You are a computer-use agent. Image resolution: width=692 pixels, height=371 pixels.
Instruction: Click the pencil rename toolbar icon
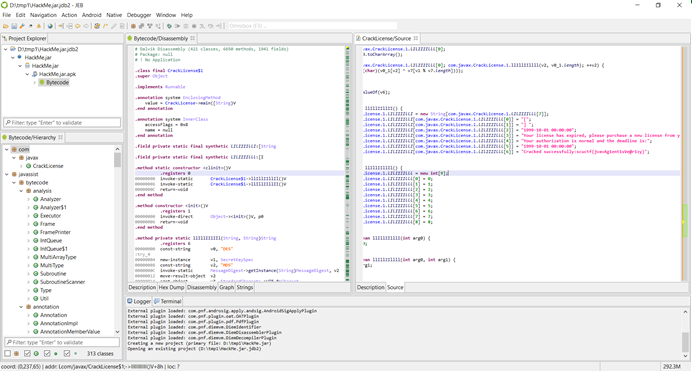coord(113,26)
